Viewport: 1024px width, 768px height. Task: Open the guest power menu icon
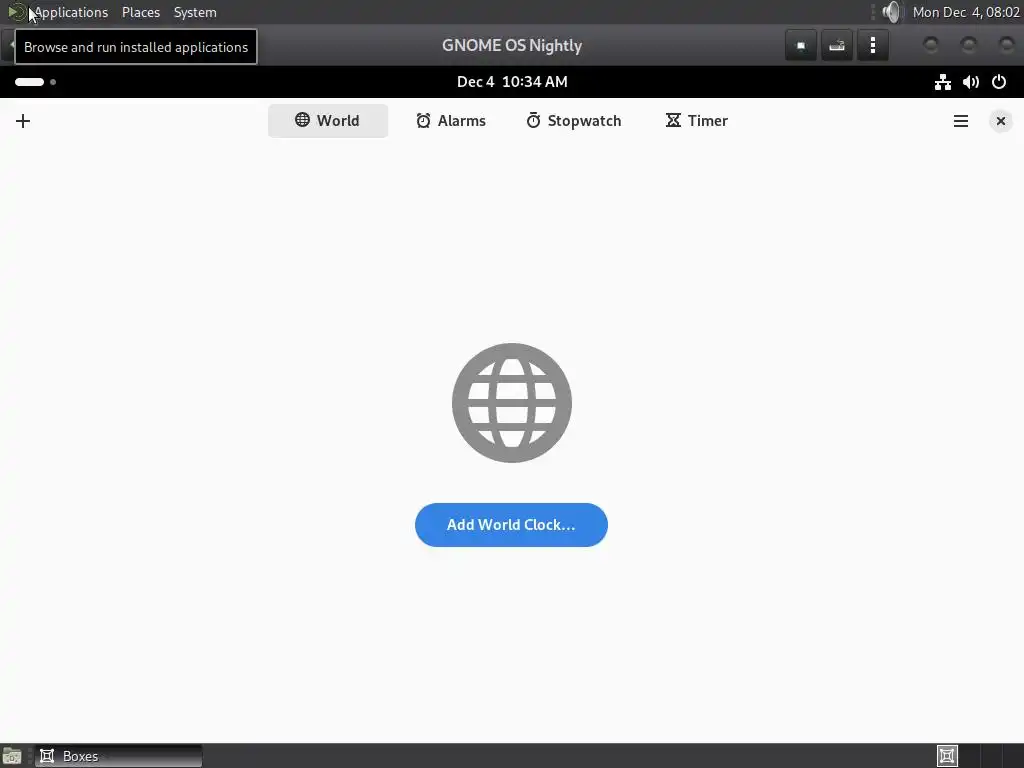[999, 82]
